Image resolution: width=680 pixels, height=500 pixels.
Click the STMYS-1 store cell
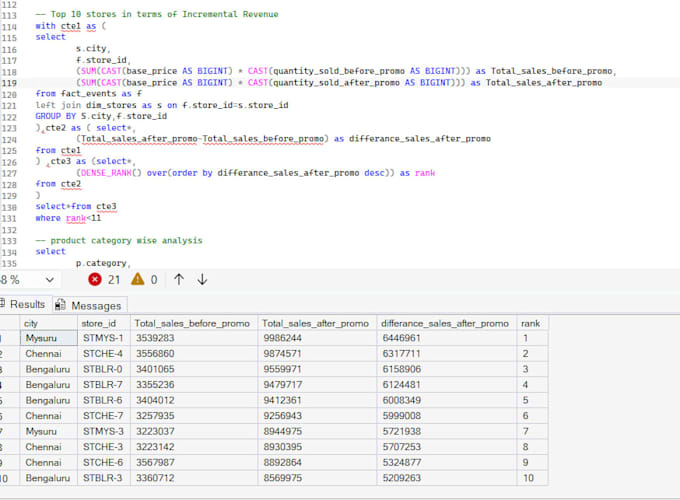[104, 338]
